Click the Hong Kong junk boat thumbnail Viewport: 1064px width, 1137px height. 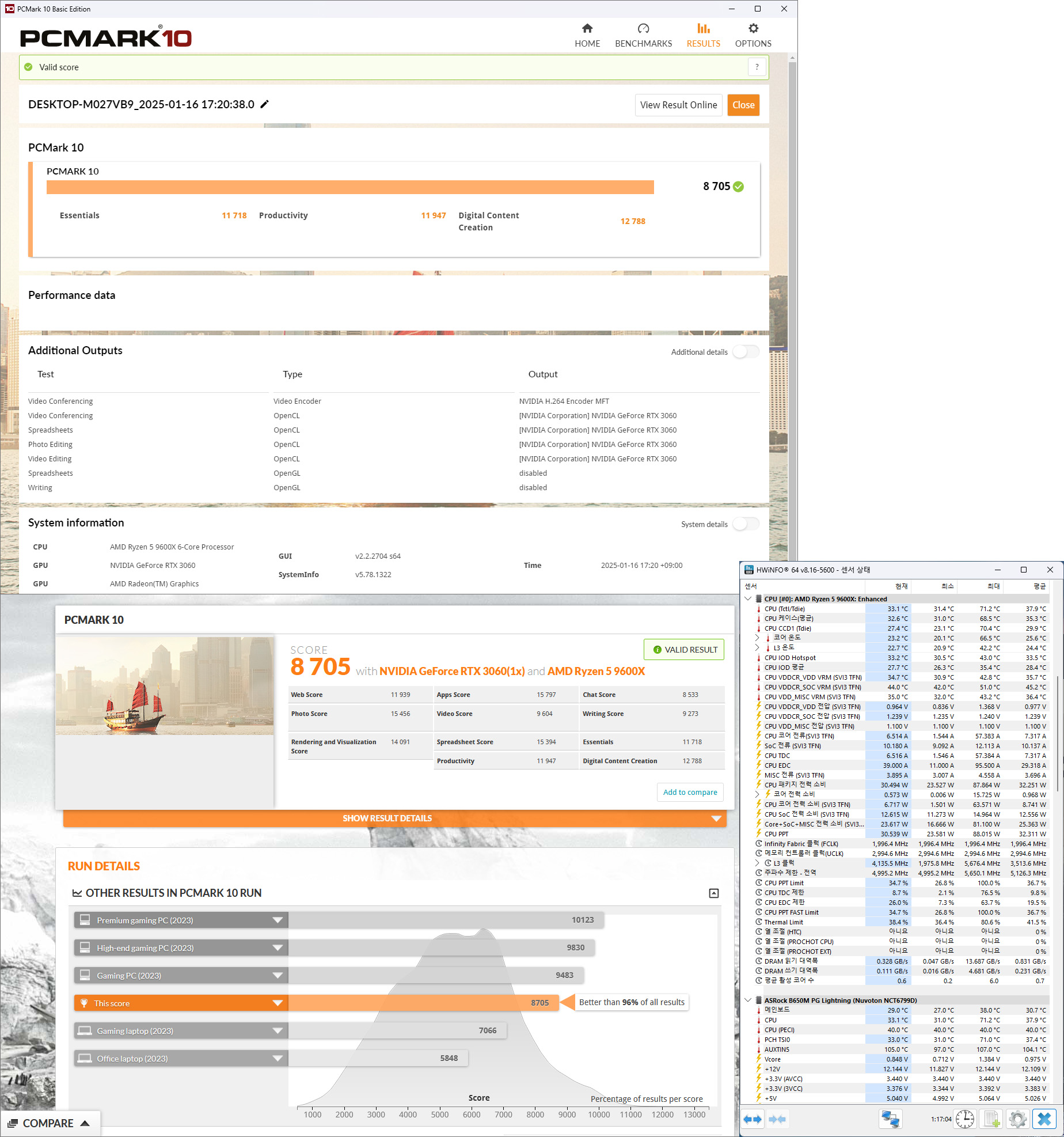point(165,685)
